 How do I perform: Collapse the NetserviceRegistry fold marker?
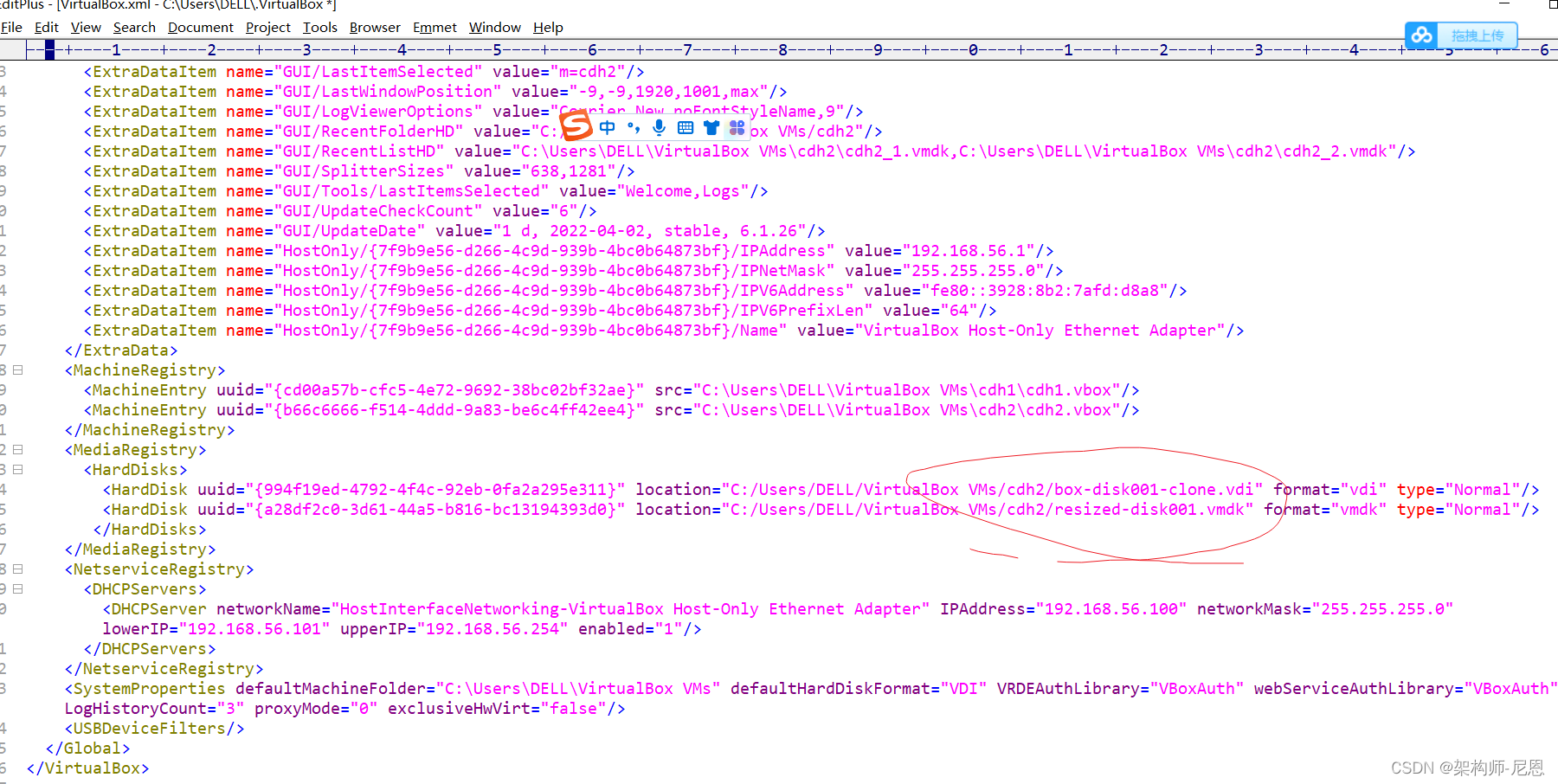pos(17,569)
